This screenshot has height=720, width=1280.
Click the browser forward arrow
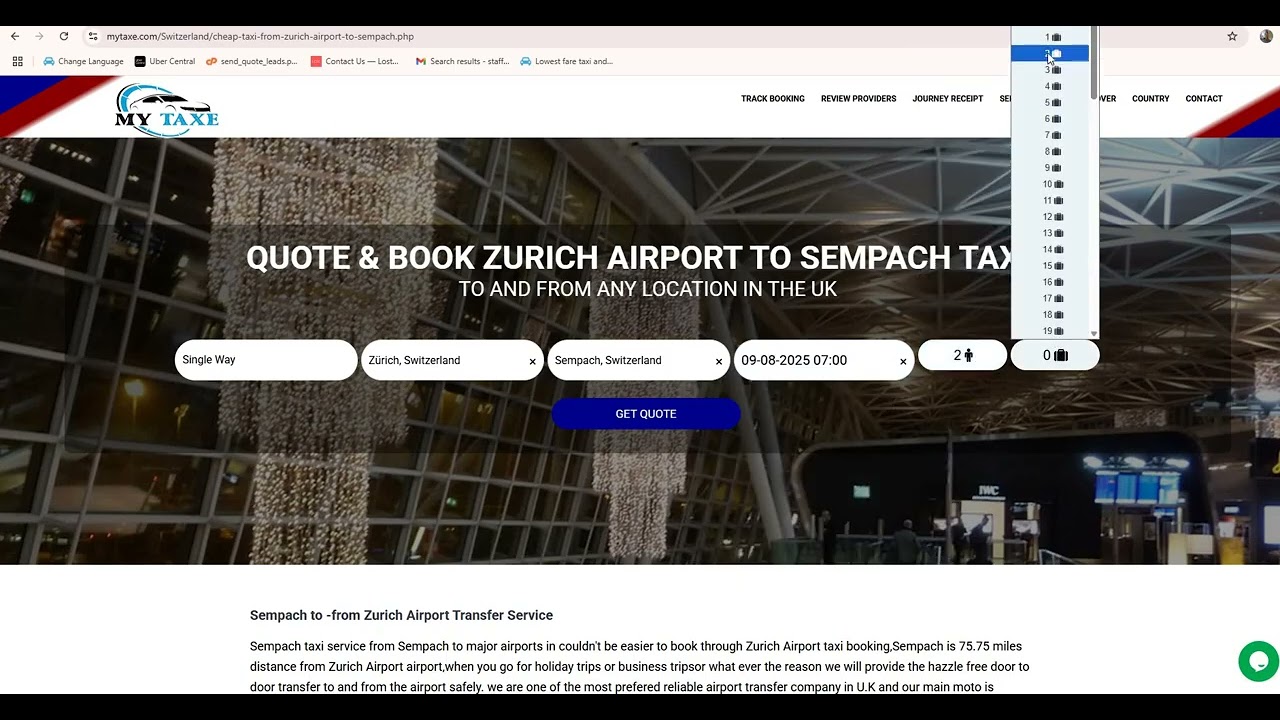[39, 36]
